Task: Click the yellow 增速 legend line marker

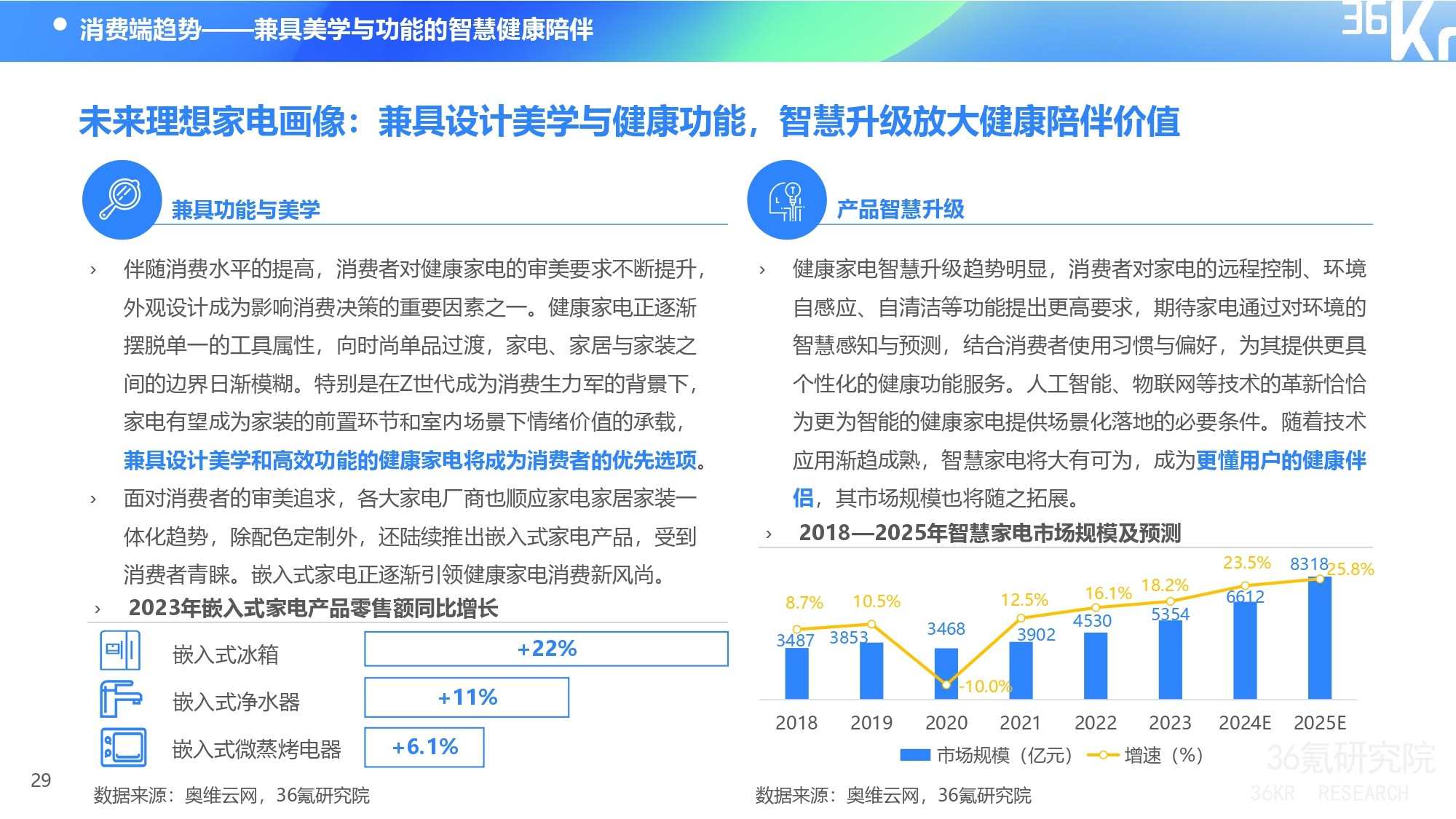Action: (1102, 755)
